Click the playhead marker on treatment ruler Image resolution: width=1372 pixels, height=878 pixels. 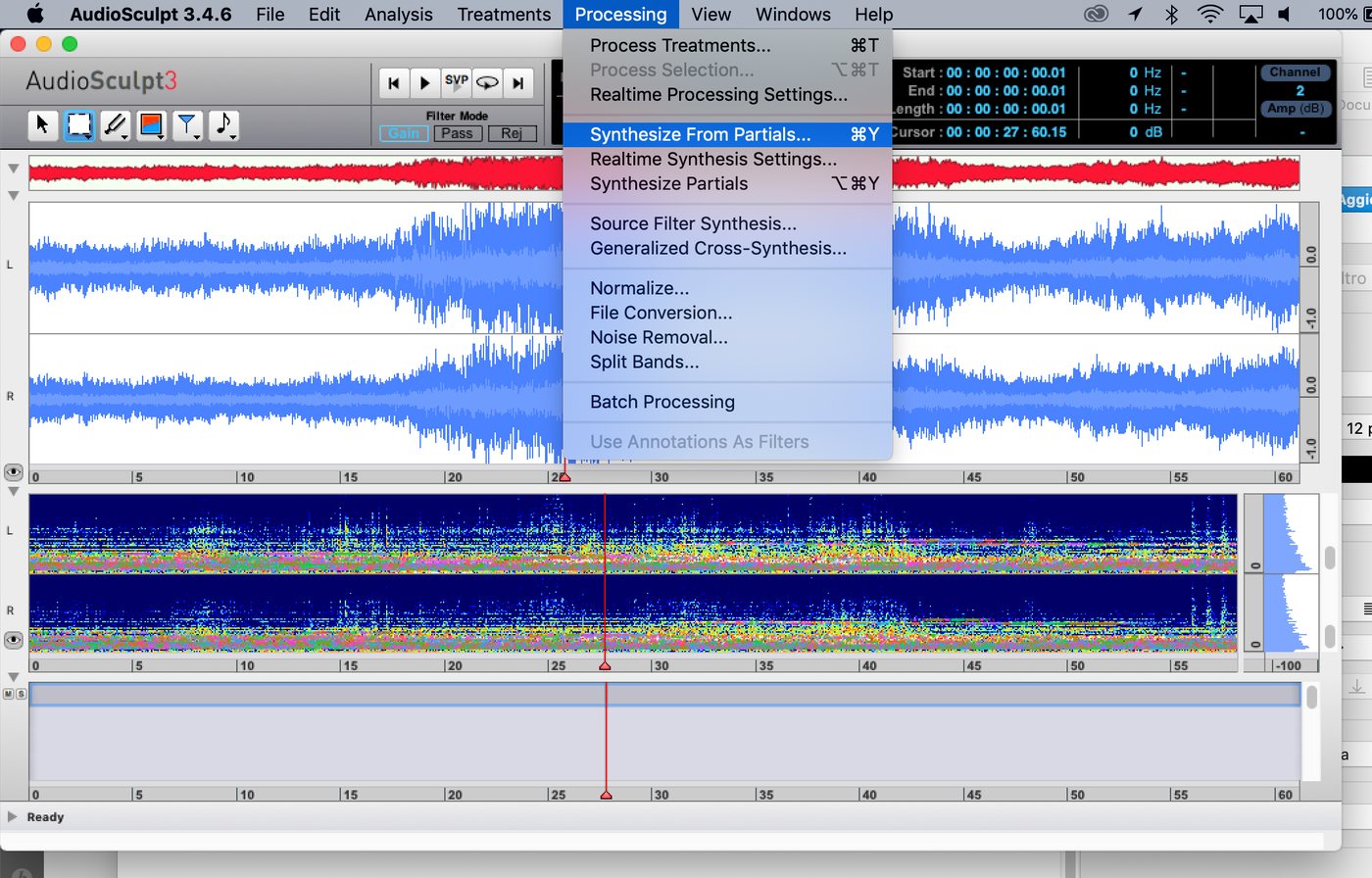coord(606,795)
